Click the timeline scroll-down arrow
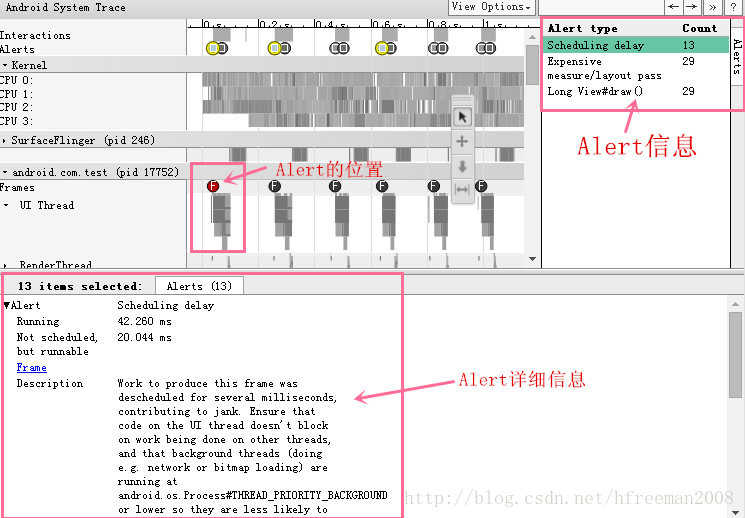The width and height of the screenshot is (745, 518). (x=532, y=259)
